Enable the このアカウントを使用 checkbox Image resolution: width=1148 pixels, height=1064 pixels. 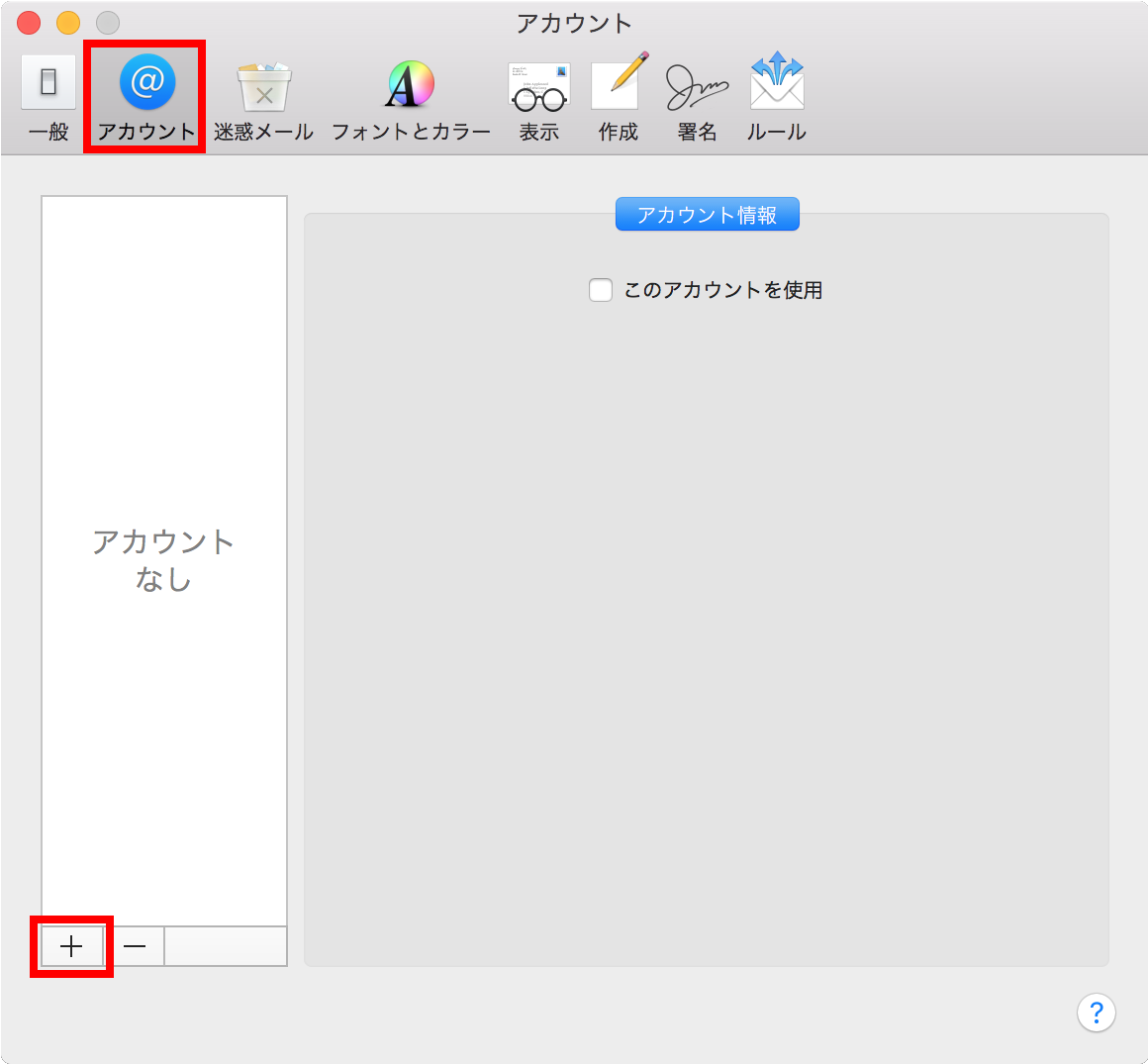pyautogui.click(x=601, y=290)
